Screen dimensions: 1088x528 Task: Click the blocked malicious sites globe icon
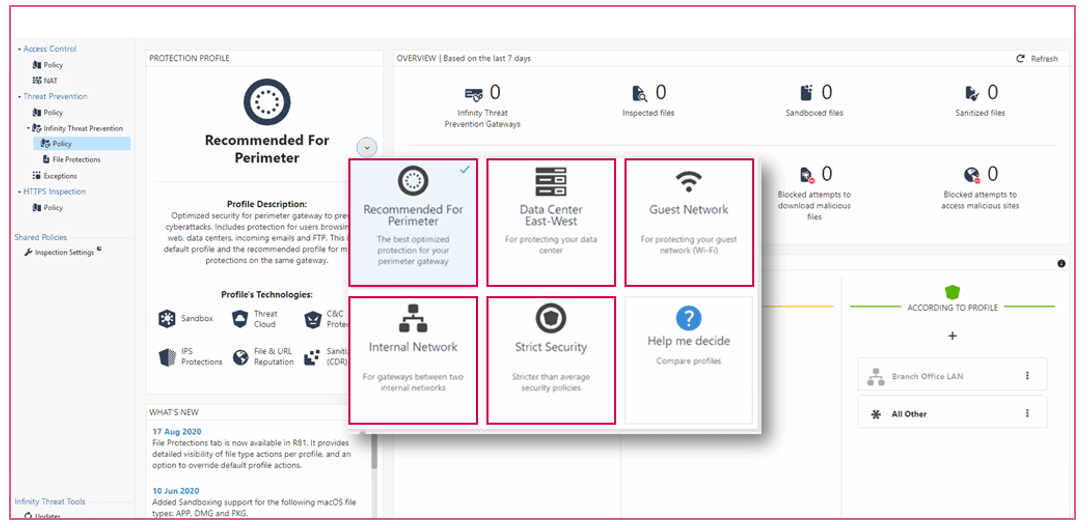coord(972,174)
